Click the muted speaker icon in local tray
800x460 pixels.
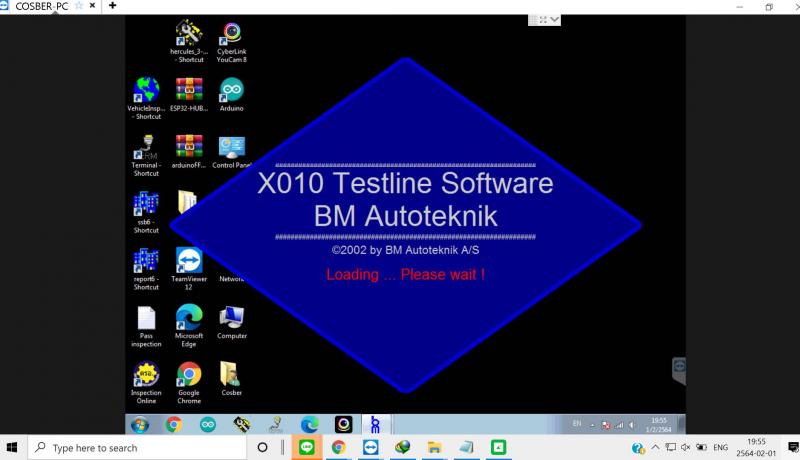pyautogui.click(x=686, y=447)
